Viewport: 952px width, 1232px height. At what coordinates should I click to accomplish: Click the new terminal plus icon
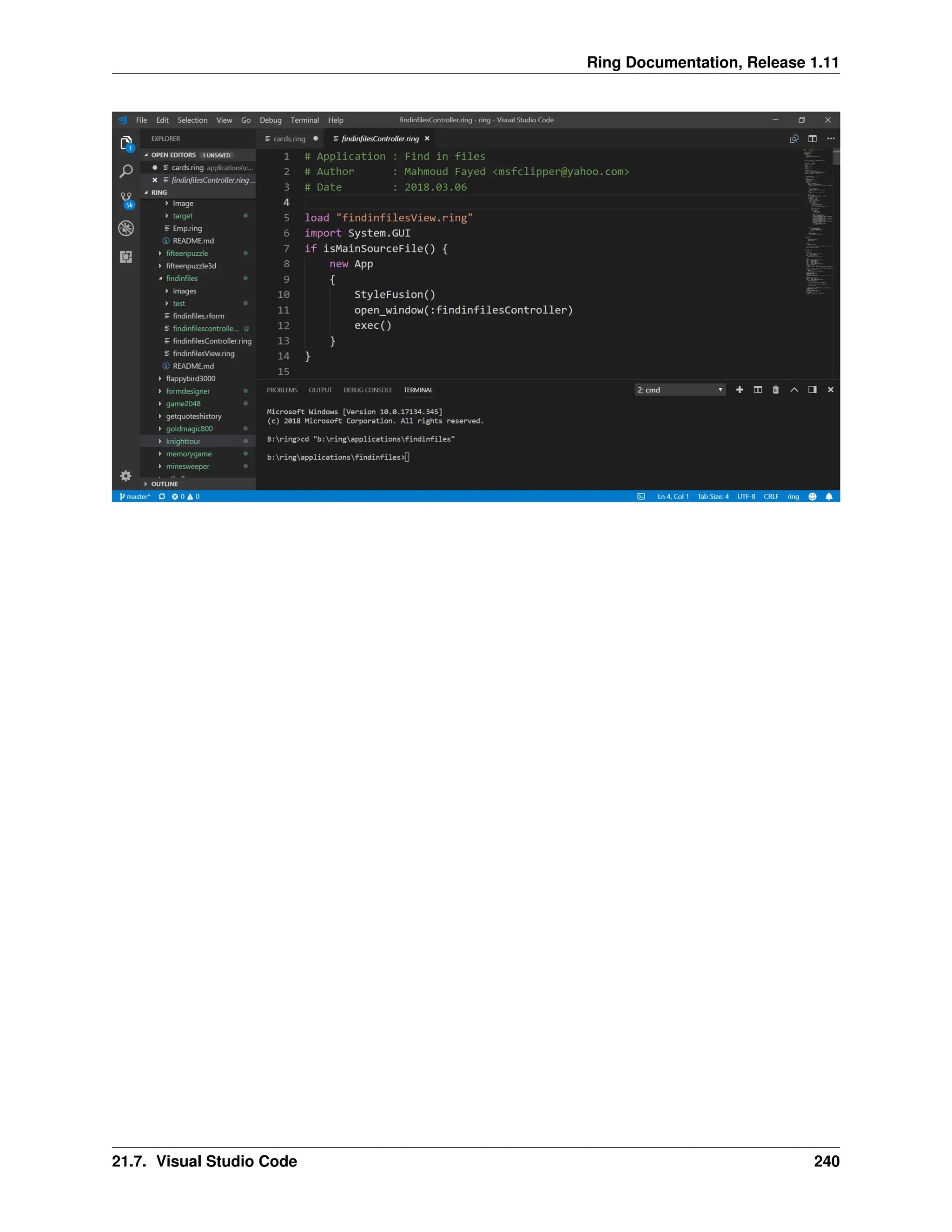(740, 390)
